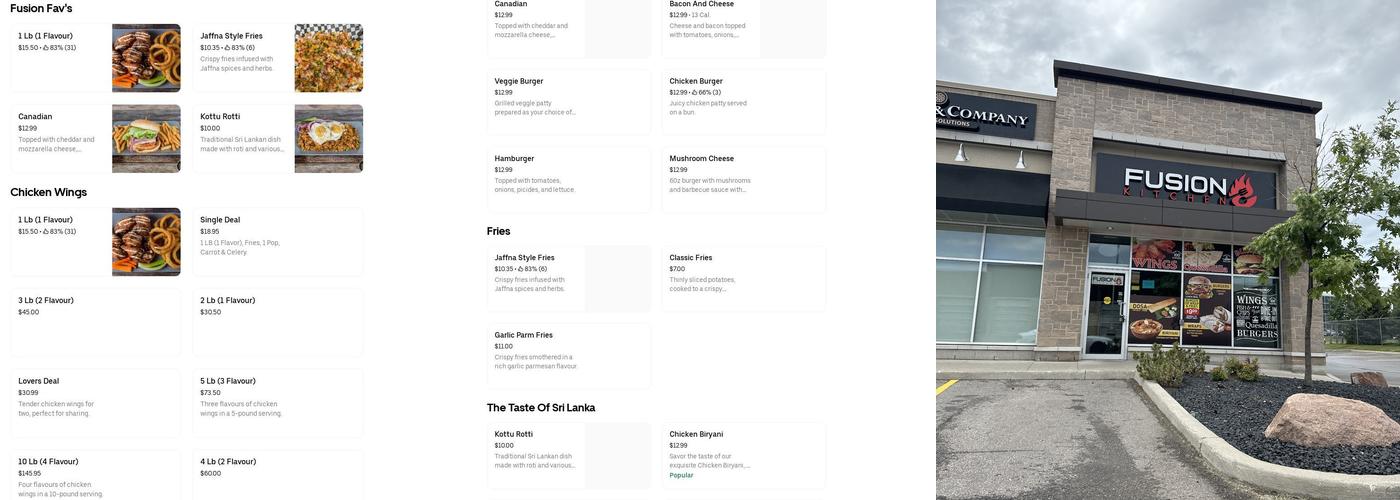1400x500 pixels.
Task: Select the 5 Lb (3 Flavour) wings
Action: pos(277,403)
